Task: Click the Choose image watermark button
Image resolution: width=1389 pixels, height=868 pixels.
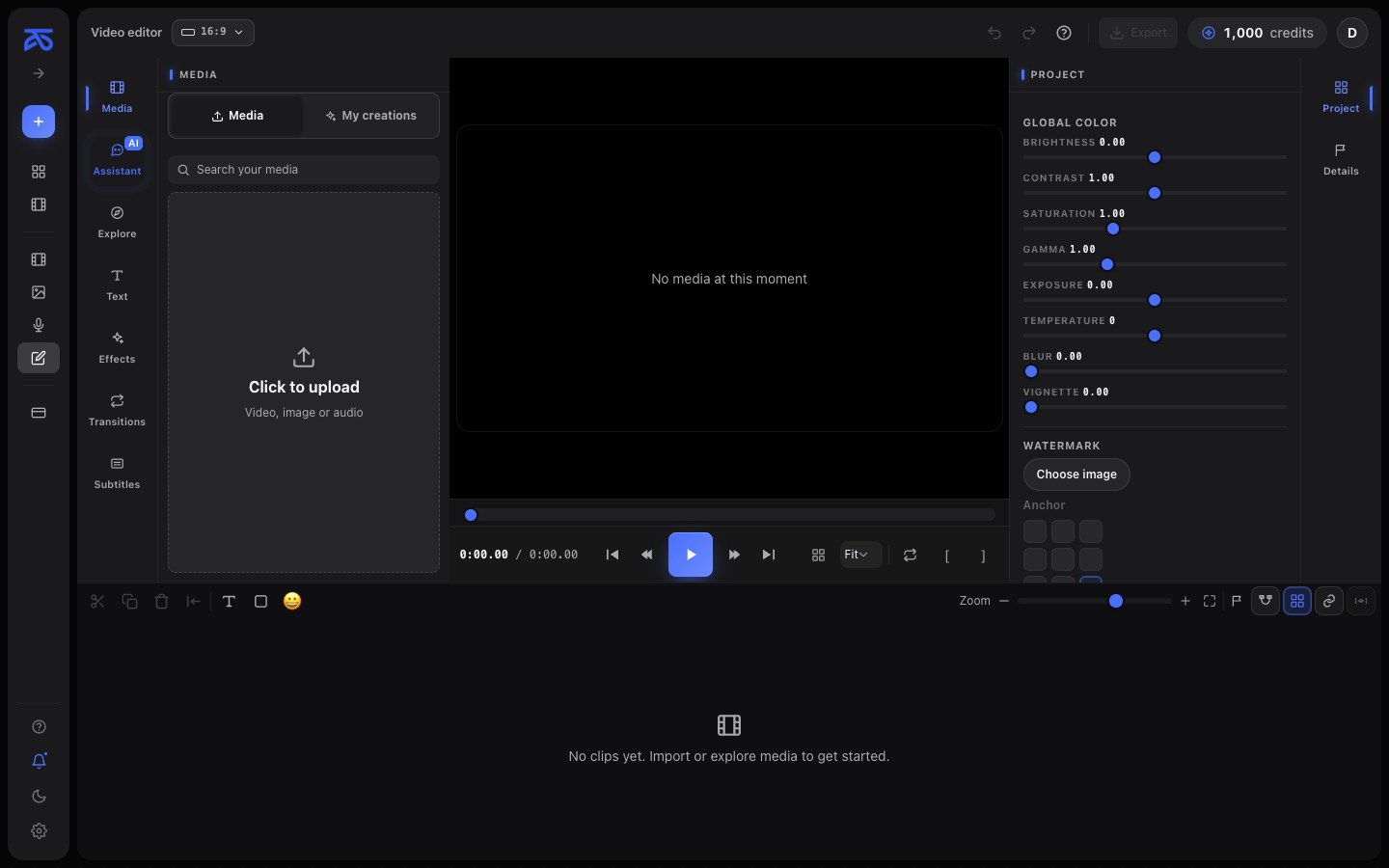Action: click(x=1076, y=475)
